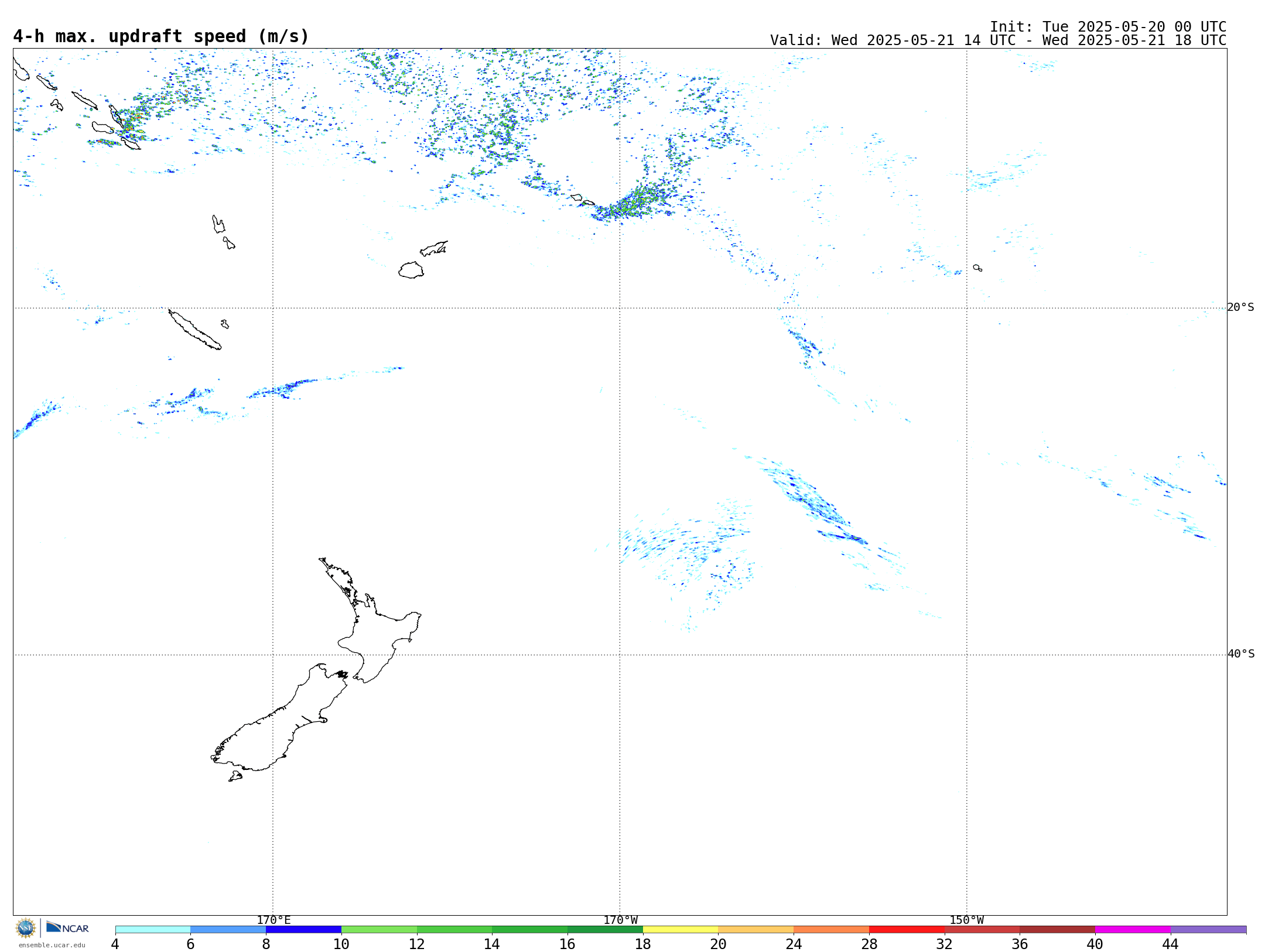Select the dark red 36–40 colorbar swatch
The image size is (1265, 952).
(1058, 930)
